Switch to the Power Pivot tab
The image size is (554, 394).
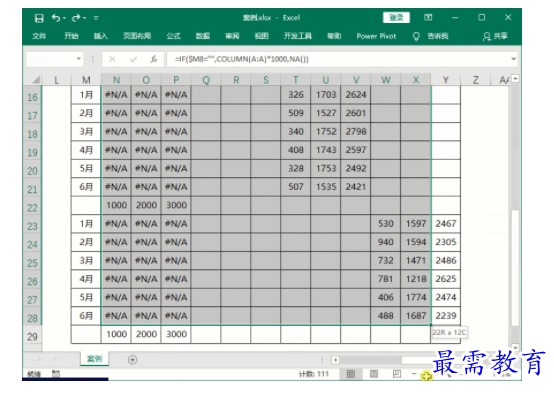click(376, 36)
